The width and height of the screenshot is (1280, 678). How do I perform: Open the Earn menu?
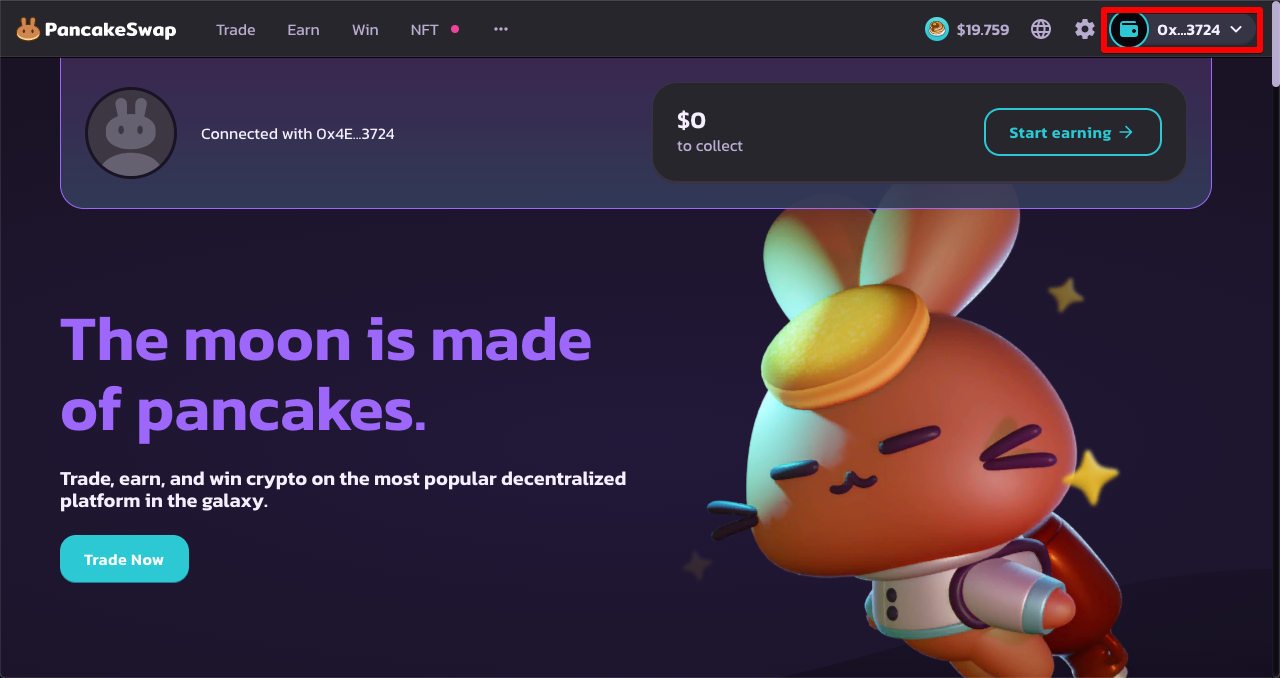point(303,30)
